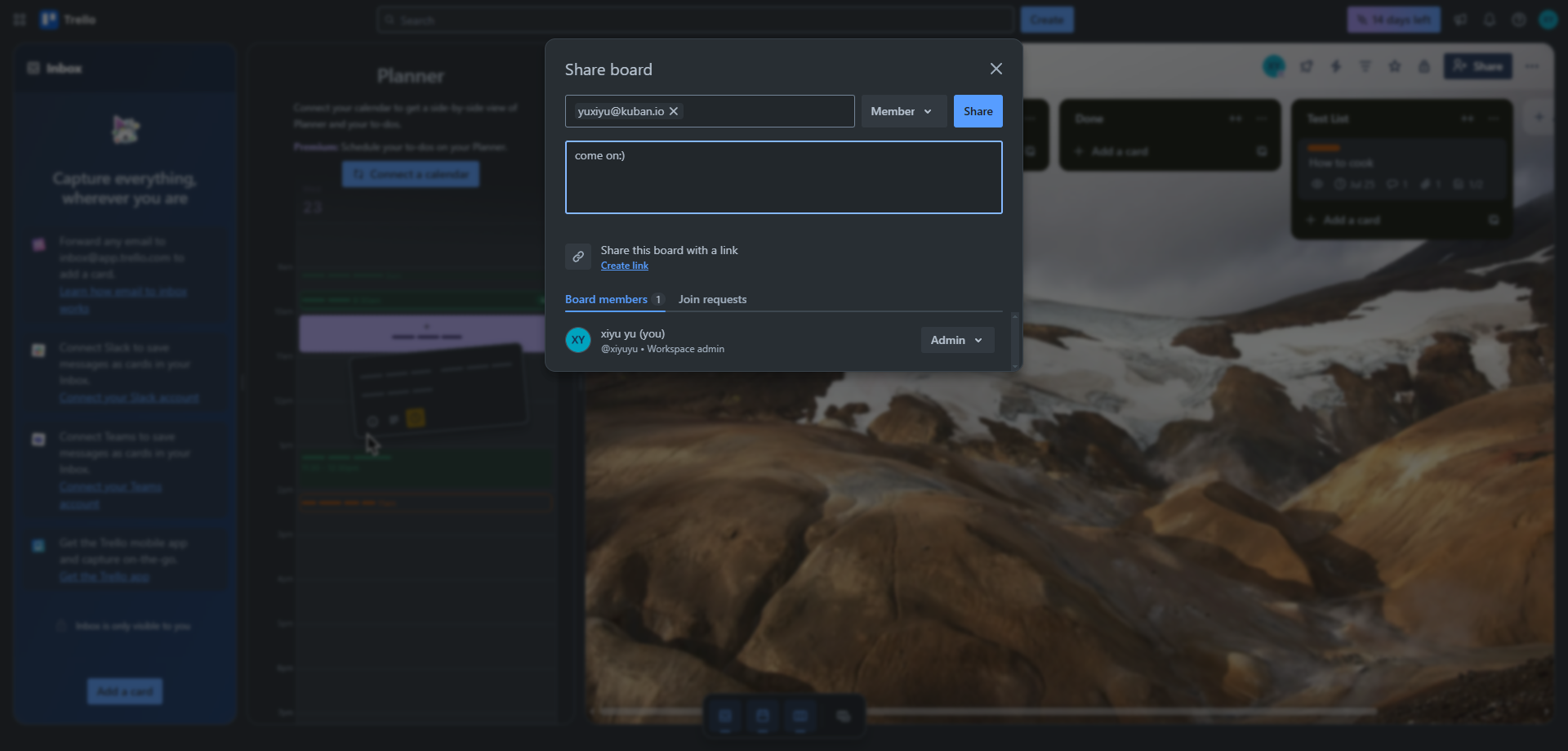Click the blue Share button in the dialog
The height and width of the screenshot is (751, 1568).
(x=978, y=111)
